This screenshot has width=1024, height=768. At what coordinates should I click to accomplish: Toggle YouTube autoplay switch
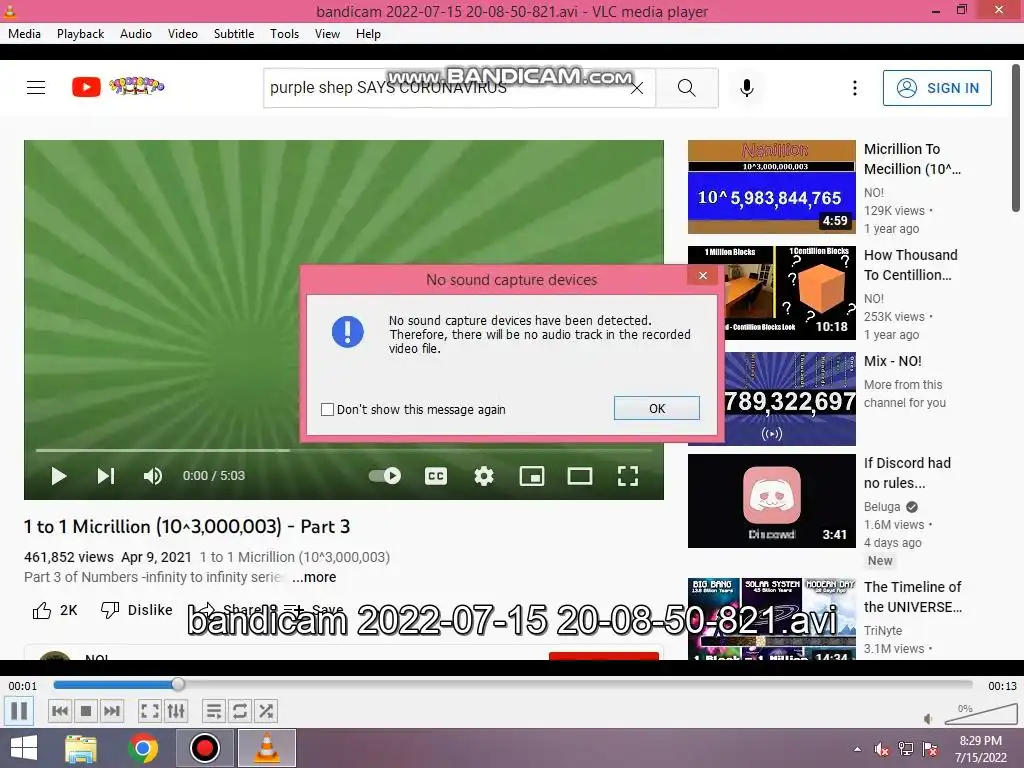click(x=385, y=475)
